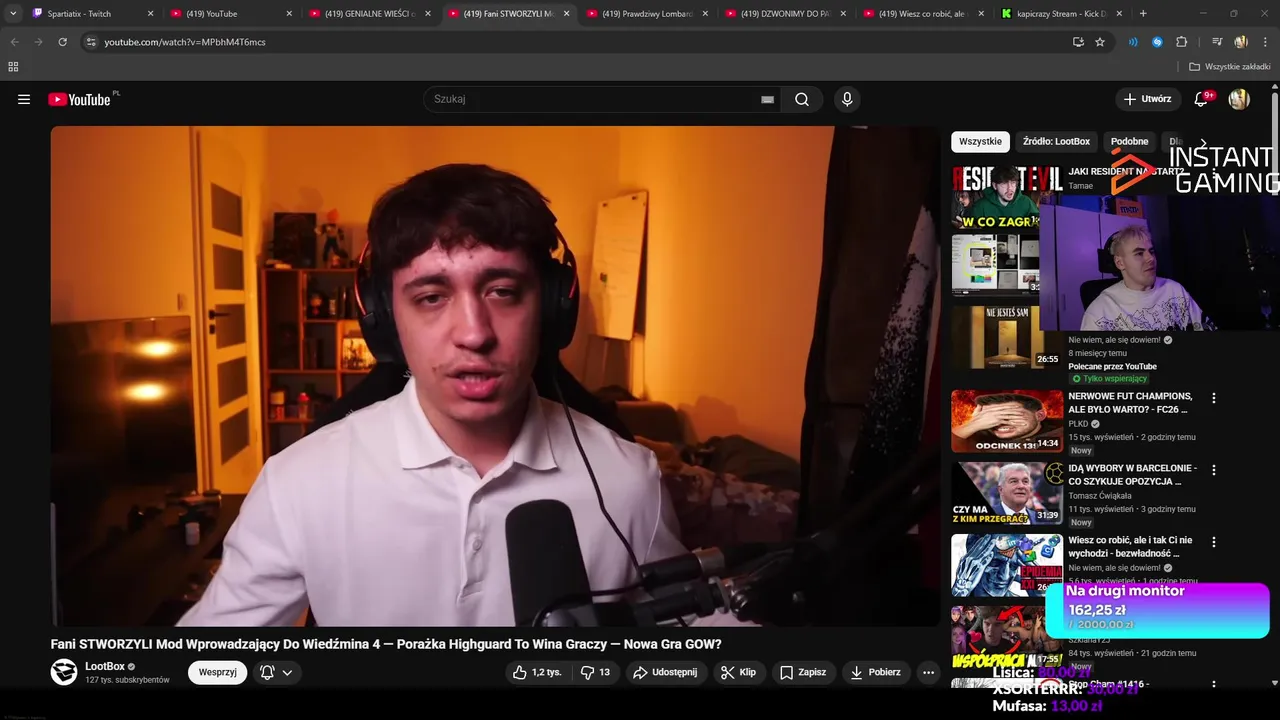
Task: Open the YouTube account avatar menu
Action: (1239, 99)
